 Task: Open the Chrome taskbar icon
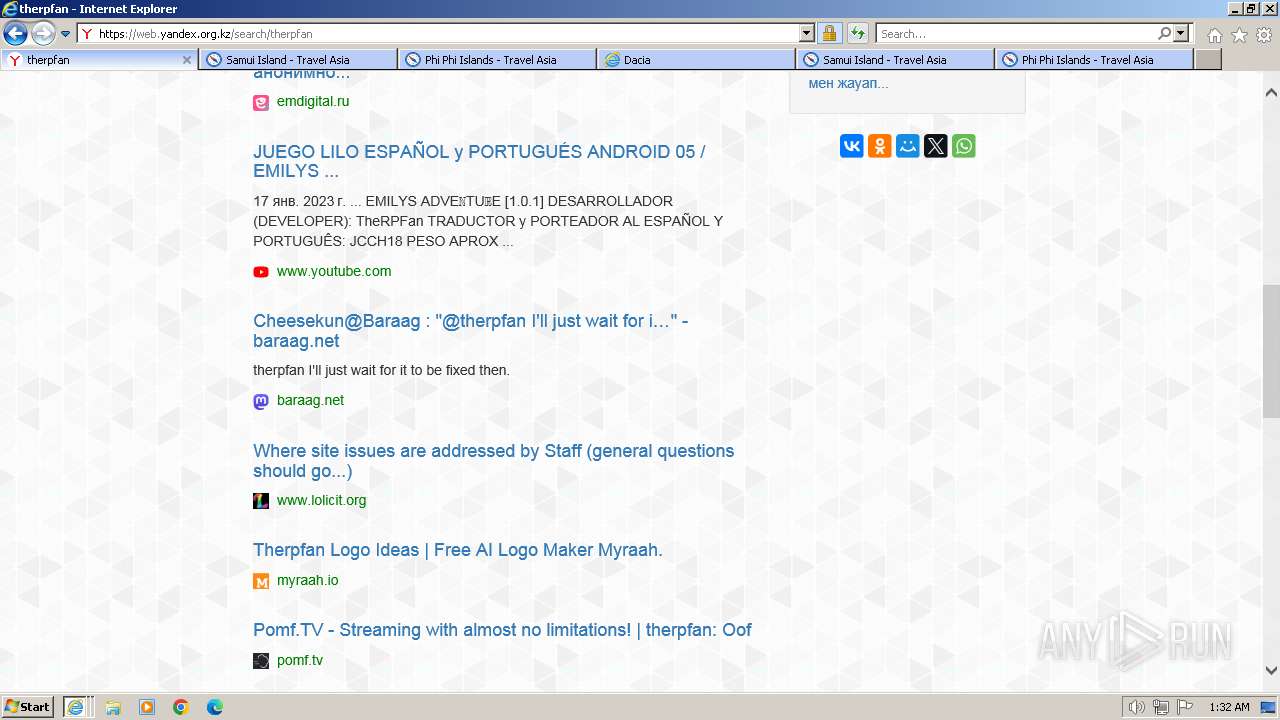coord(181,707)
